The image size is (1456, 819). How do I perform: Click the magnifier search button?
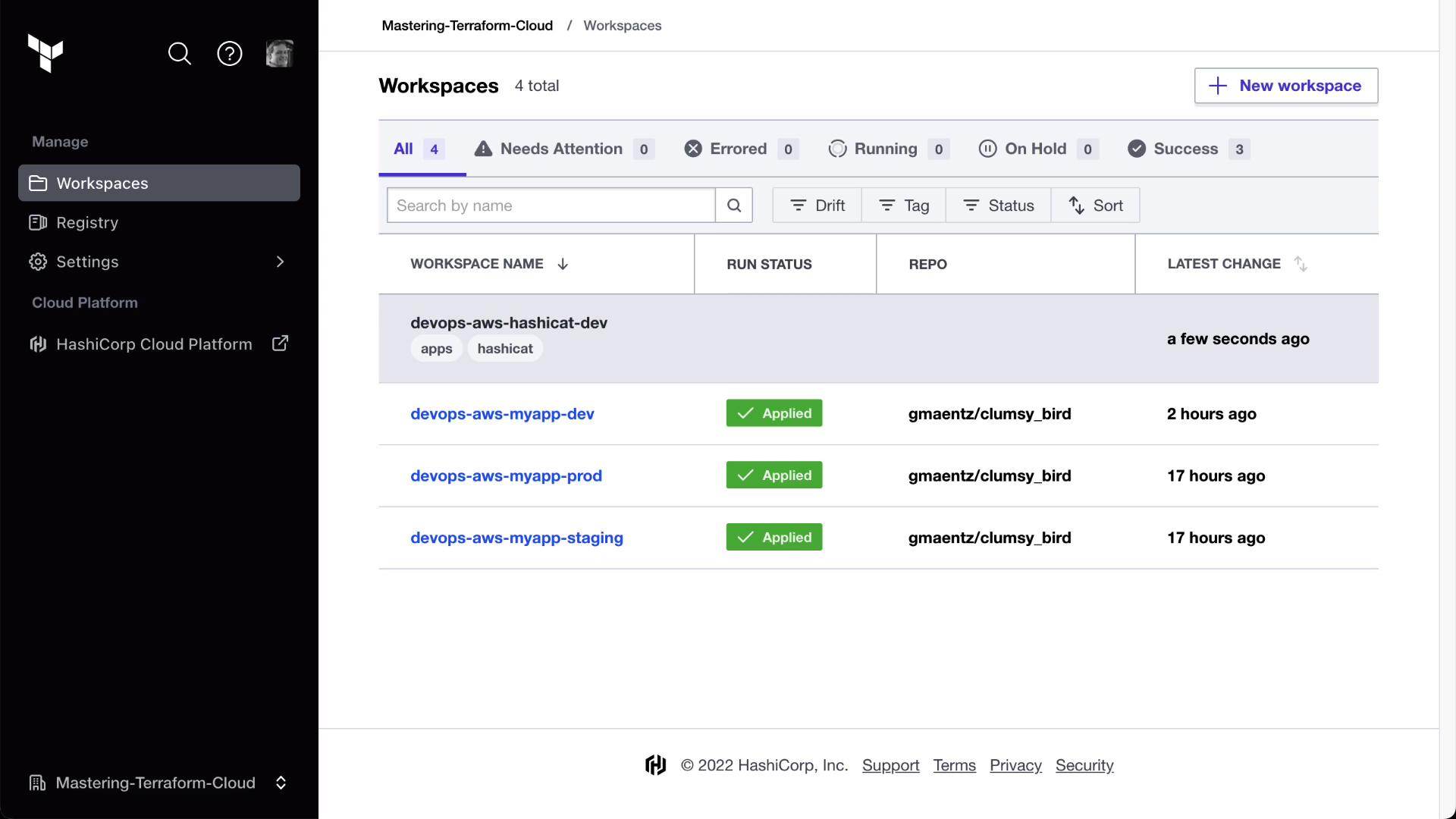tap(734, 206)
